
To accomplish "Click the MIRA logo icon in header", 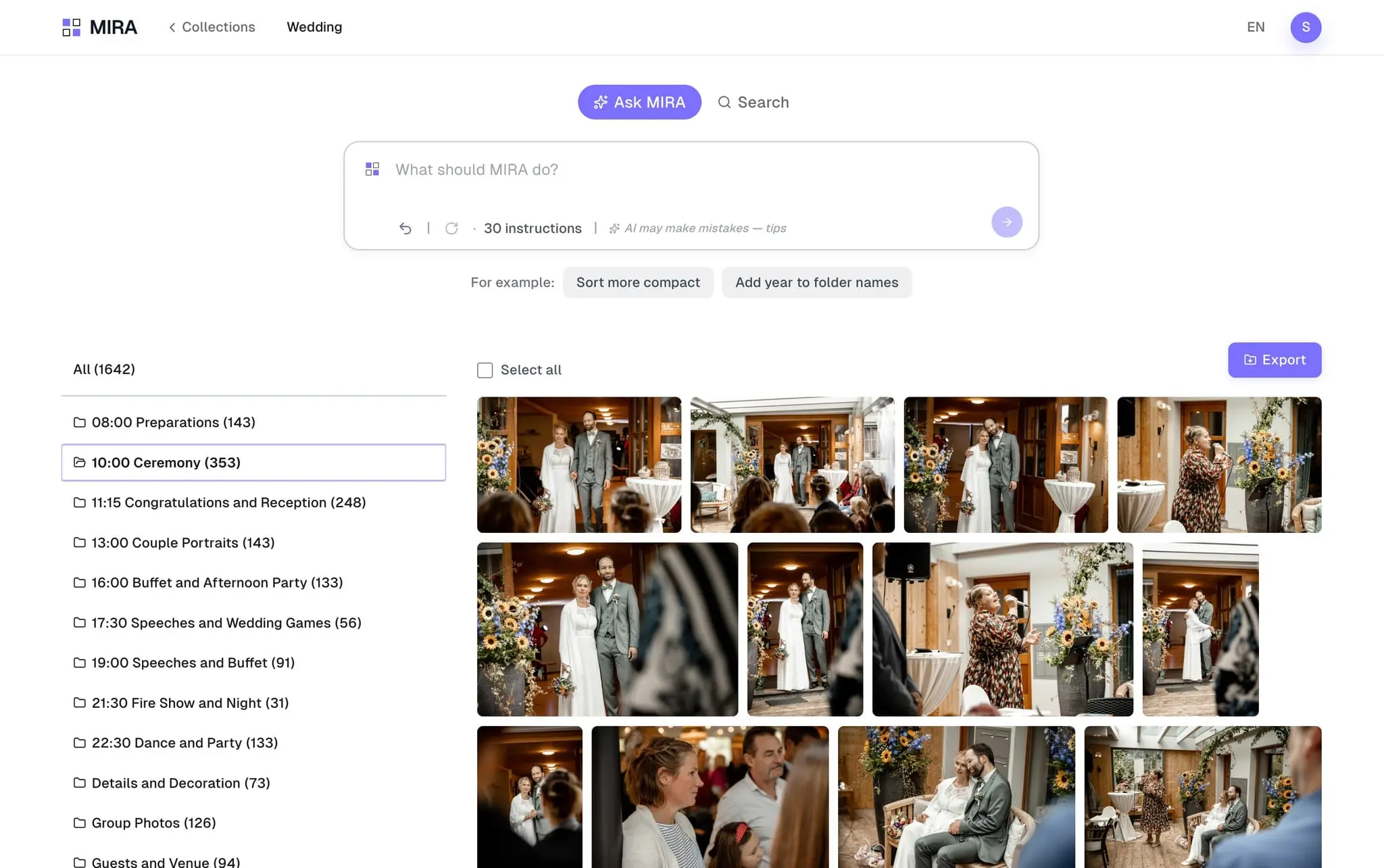I will [x=71, y=27].
